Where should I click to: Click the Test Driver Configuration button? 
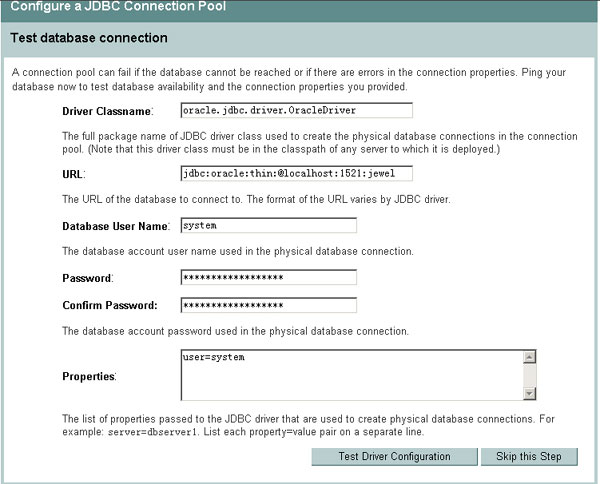pos(395,456)
